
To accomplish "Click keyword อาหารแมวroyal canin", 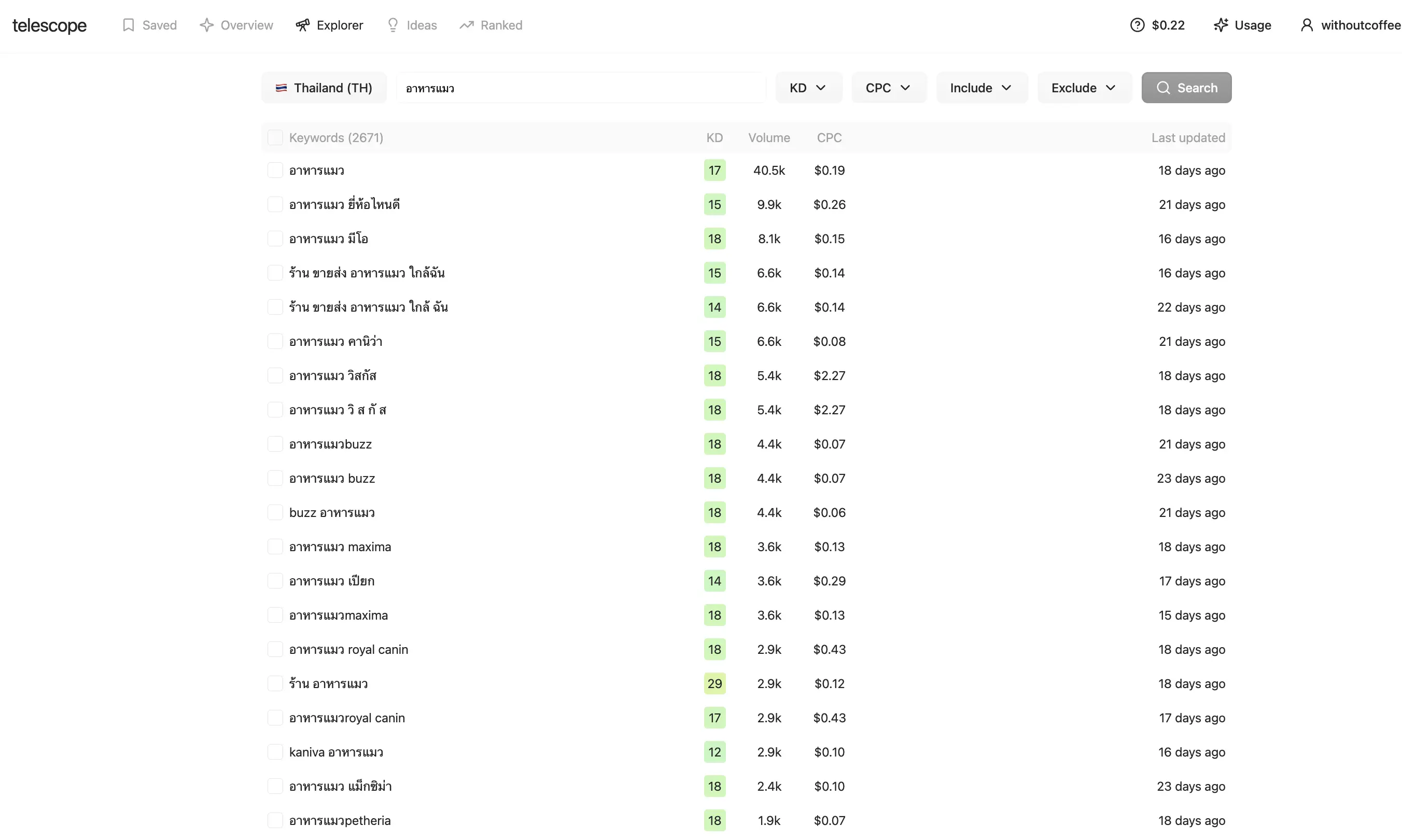I will (346, 718).
